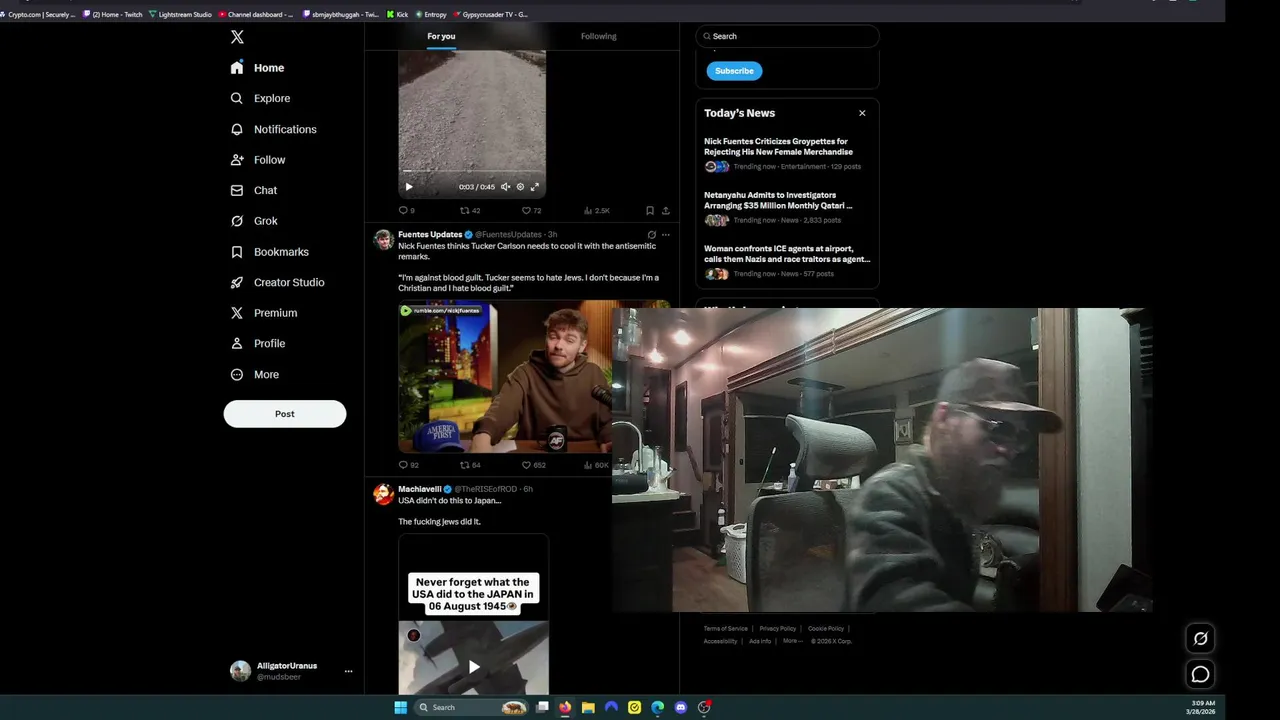Switch to the For you tab
This screenshot has height=720, width=1280.
(441, 36)
